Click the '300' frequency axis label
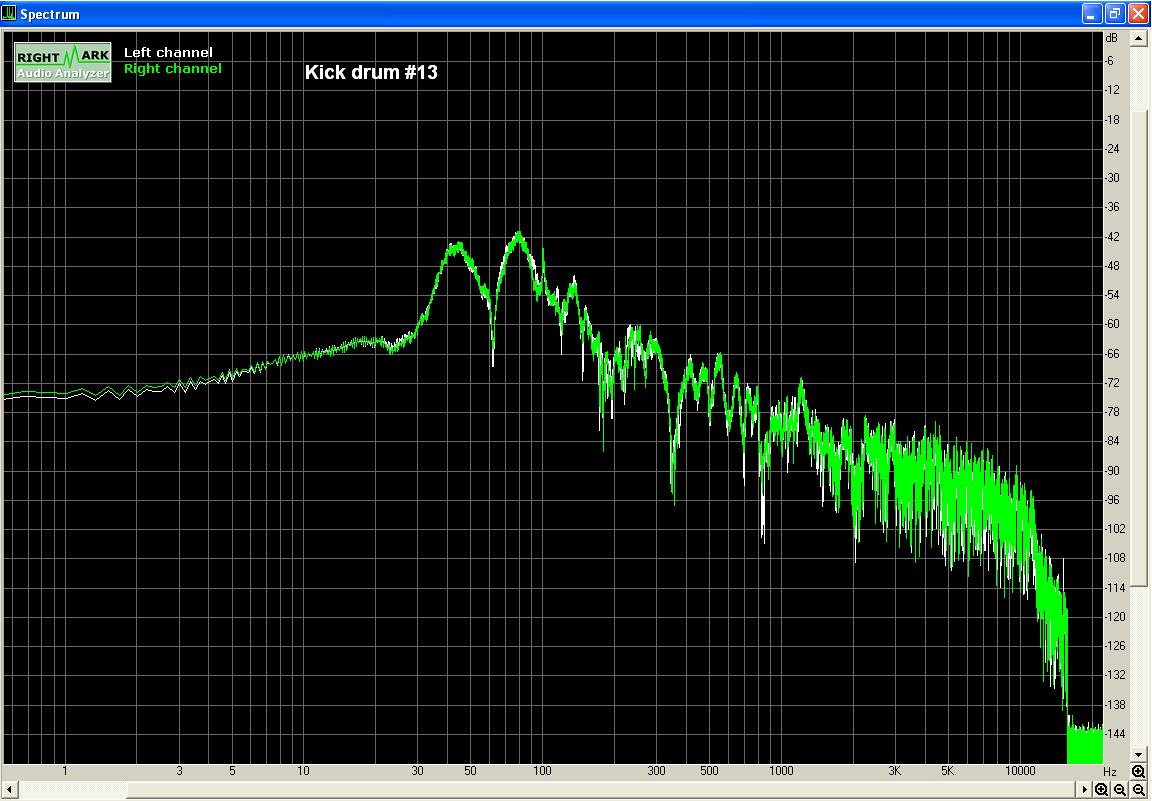 click(656, 771)
